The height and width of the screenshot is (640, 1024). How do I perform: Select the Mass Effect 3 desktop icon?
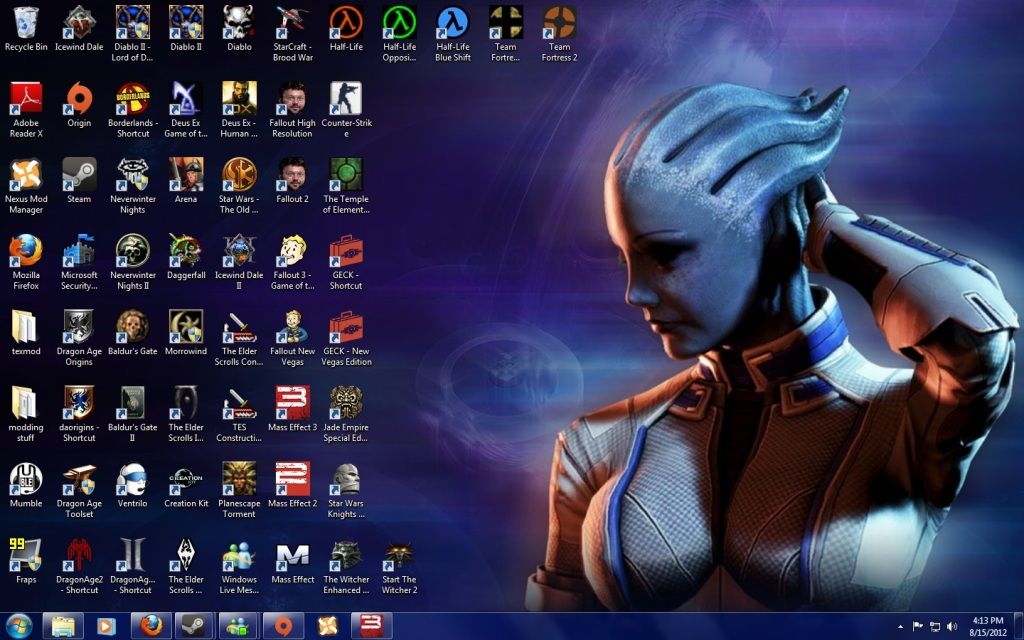coord(292,402)
